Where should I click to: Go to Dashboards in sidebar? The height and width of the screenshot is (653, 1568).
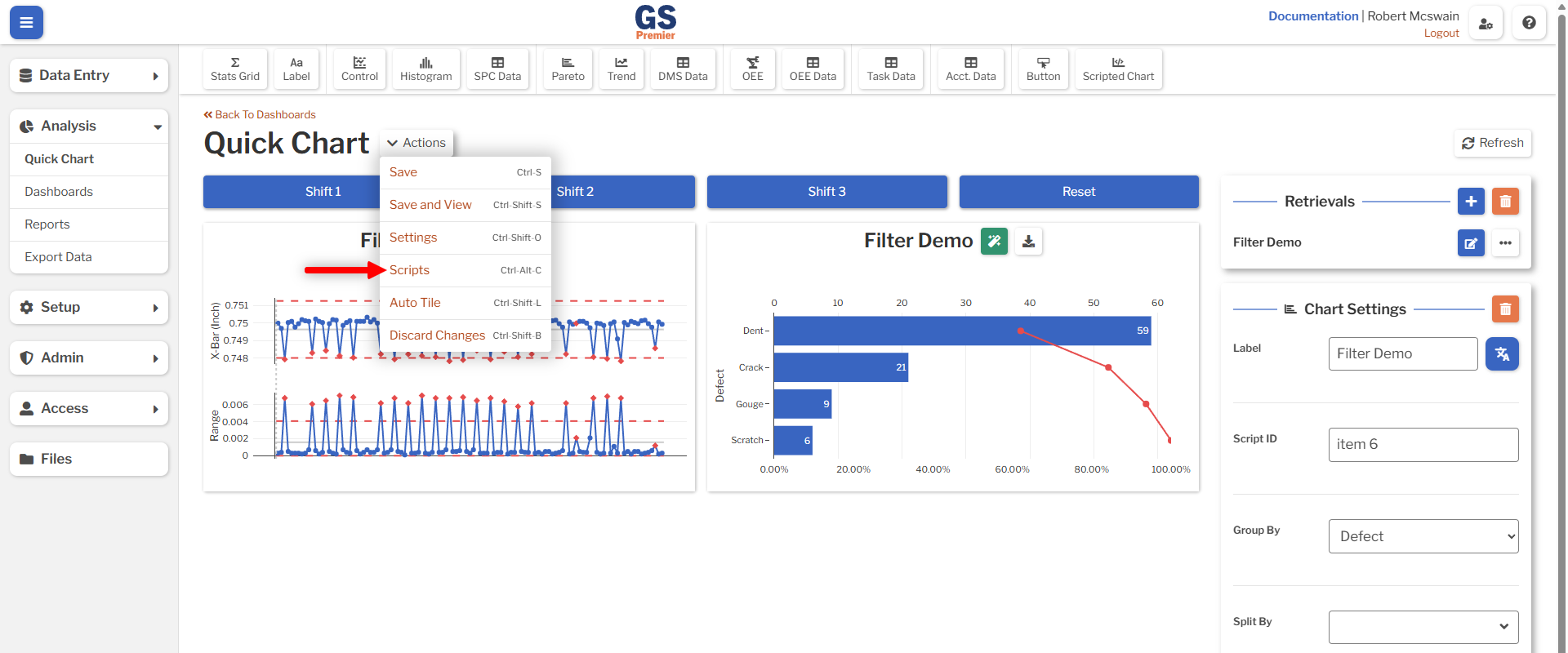89,192
